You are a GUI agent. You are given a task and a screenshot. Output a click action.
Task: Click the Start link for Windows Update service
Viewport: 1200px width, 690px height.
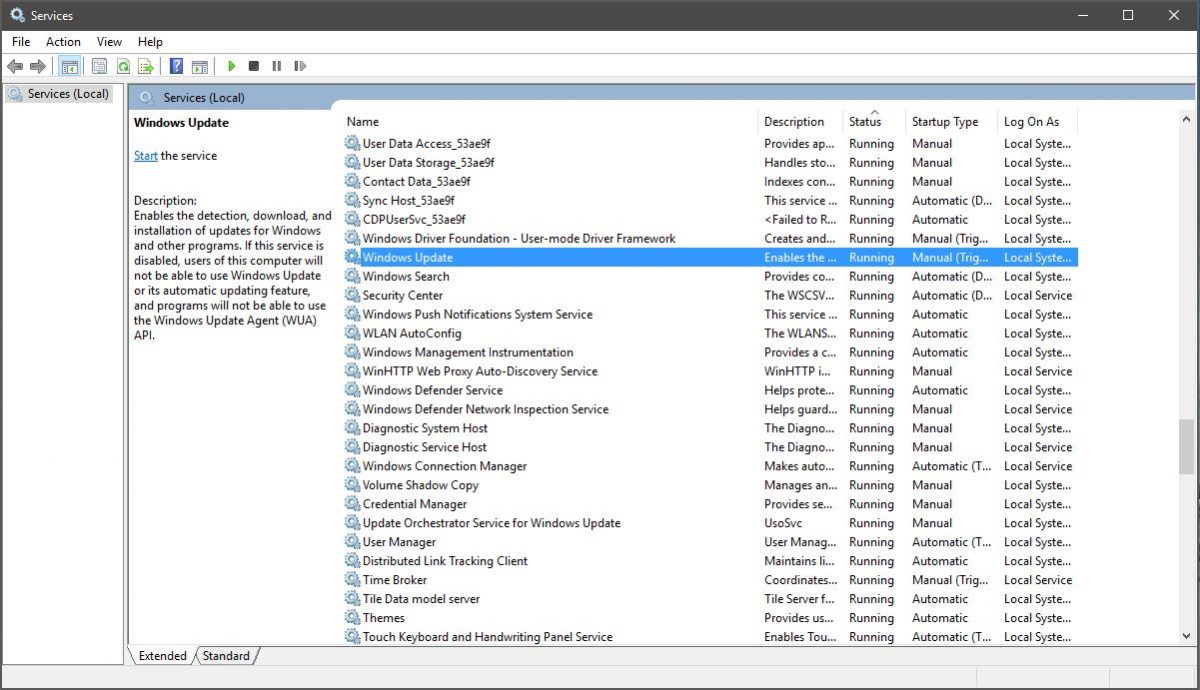[x=144, y=155]
